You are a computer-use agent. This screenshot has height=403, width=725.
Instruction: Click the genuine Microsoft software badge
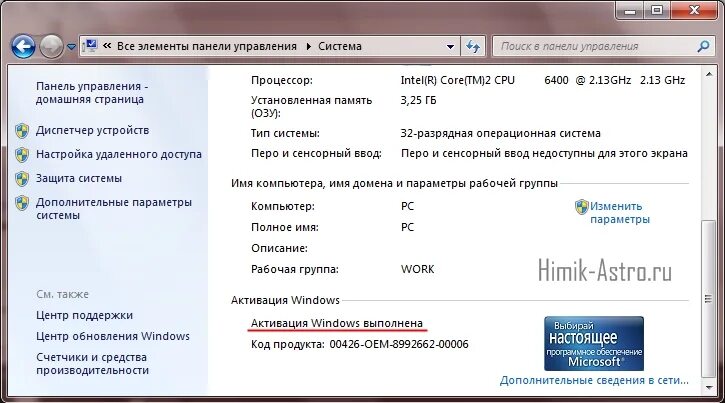click(594, 343)
